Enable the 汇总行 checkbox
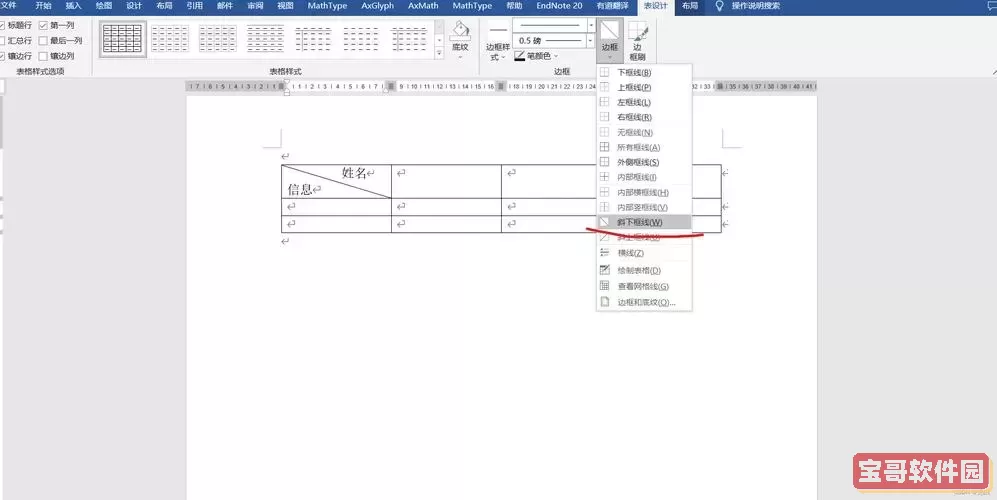 pos(2,41)
